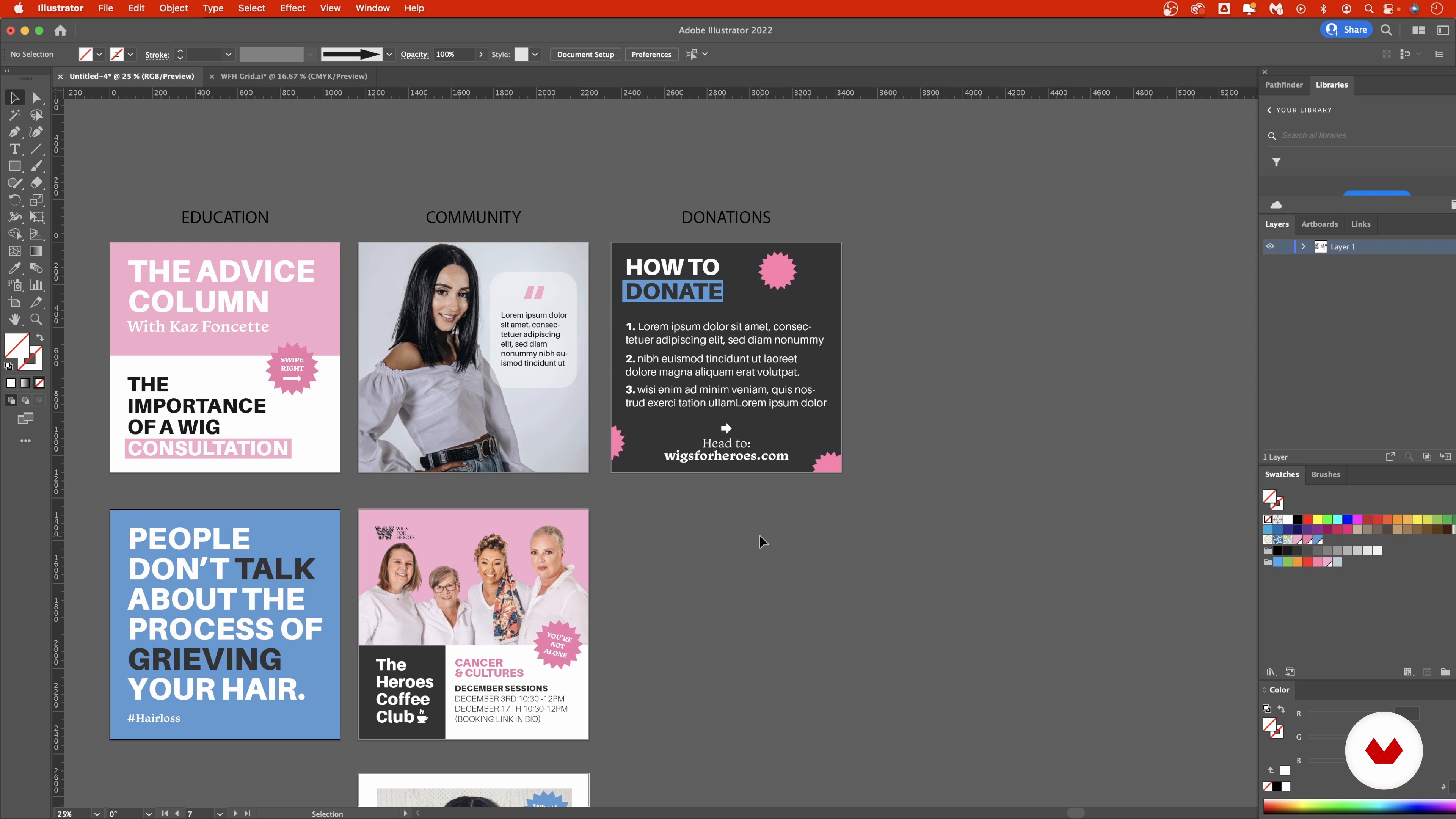Open the Fill color dropdown

click(99, 54)
